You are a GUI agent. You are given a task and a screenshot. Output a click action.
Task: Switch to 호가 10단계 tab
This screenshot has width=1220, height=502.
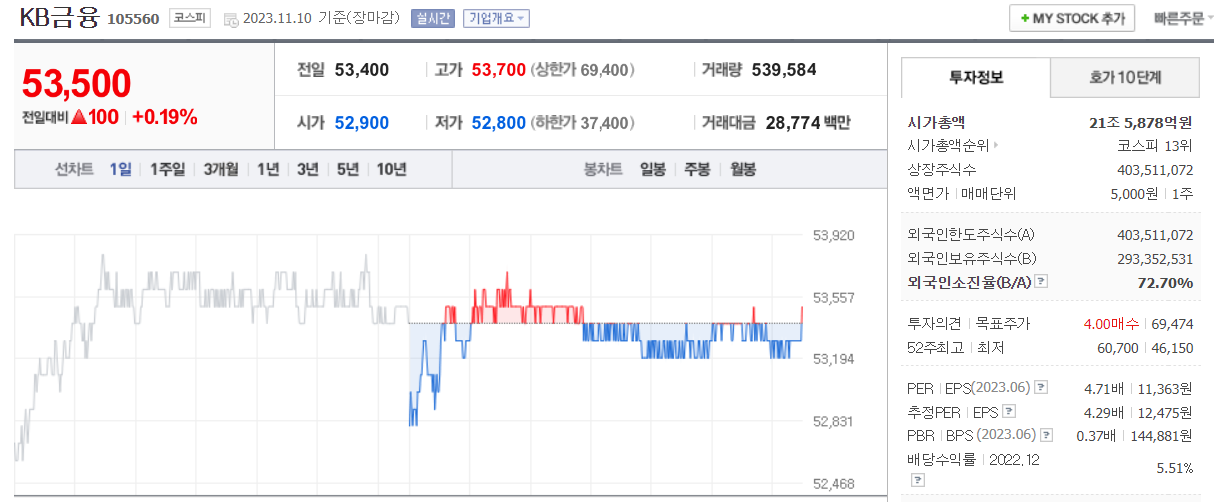tap(1125, 77)
